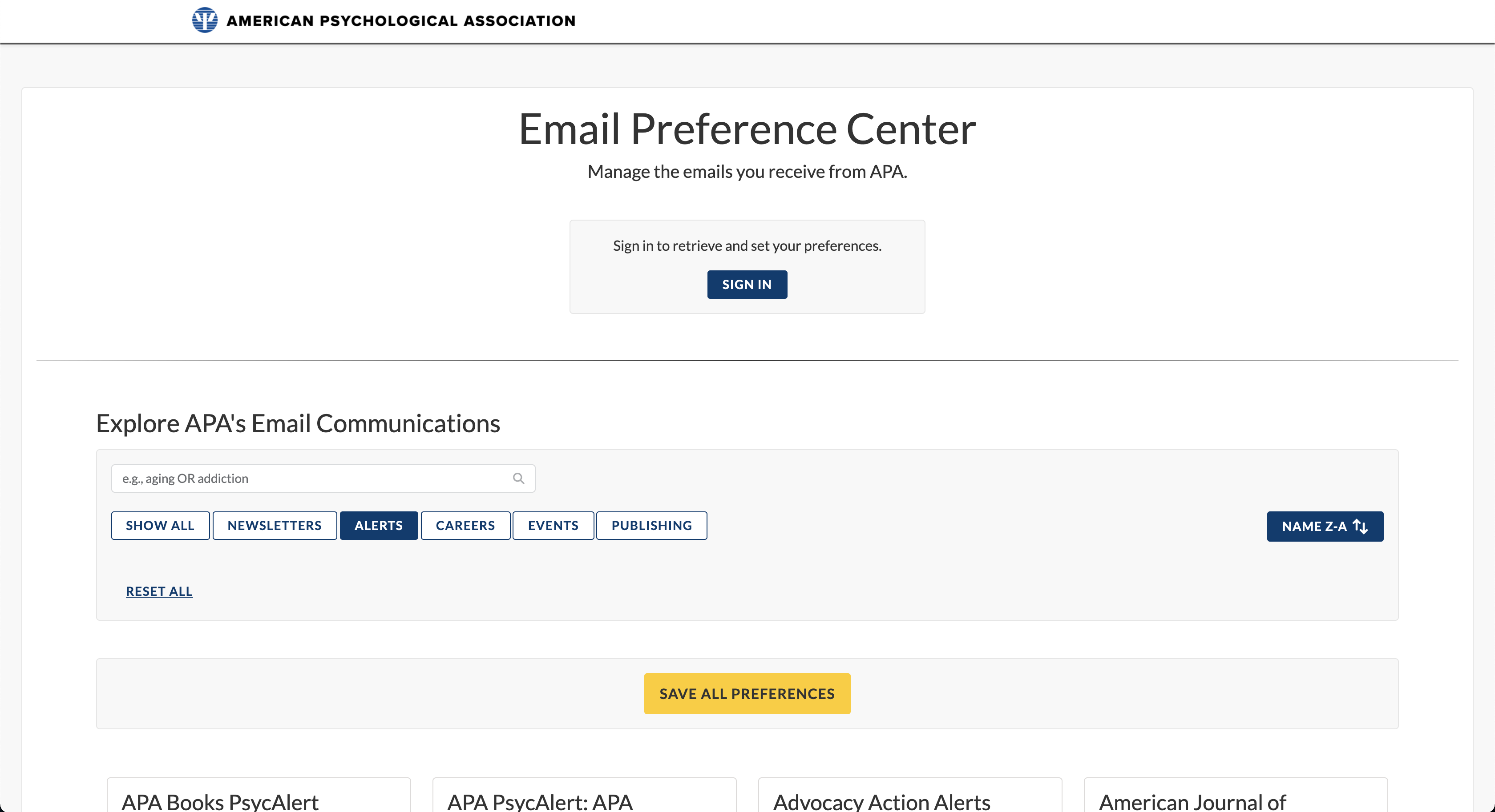This screenshot has width=1495, height=812.
Task: Filter by Careers
Action: [465, 526]
